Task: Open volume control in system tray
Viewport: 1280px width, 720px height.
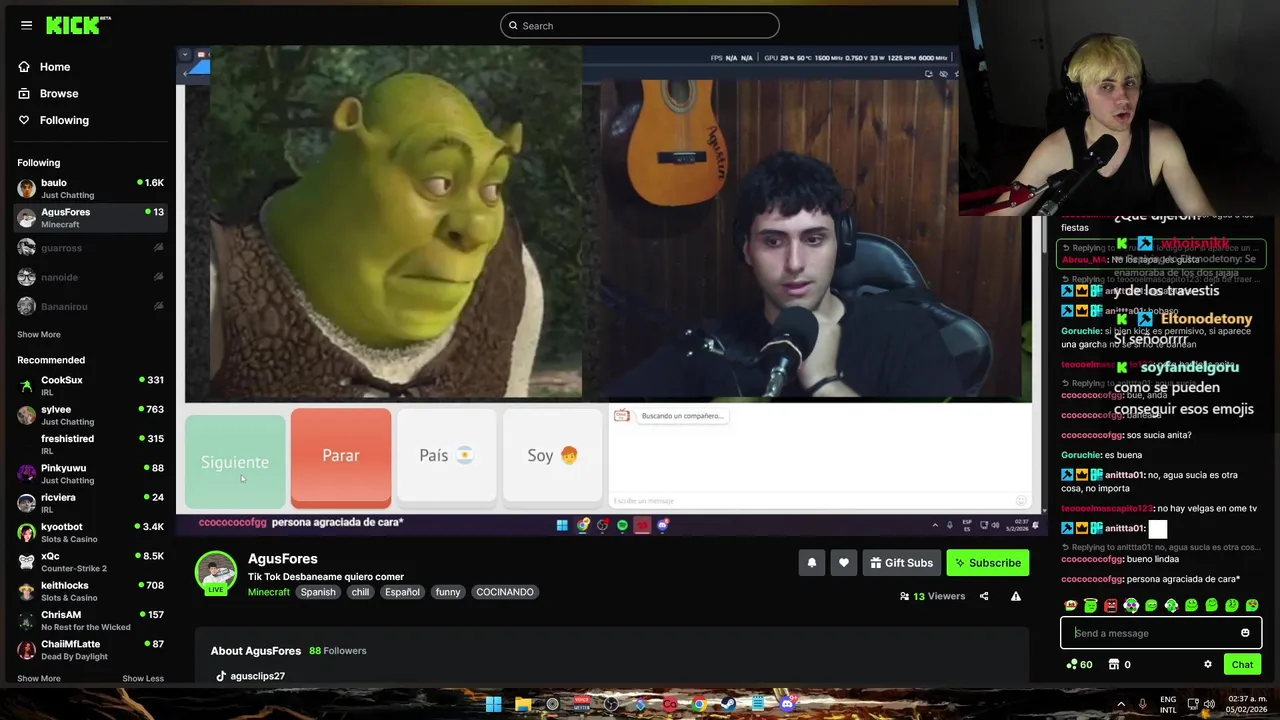Action: (x=1209, y=704)
